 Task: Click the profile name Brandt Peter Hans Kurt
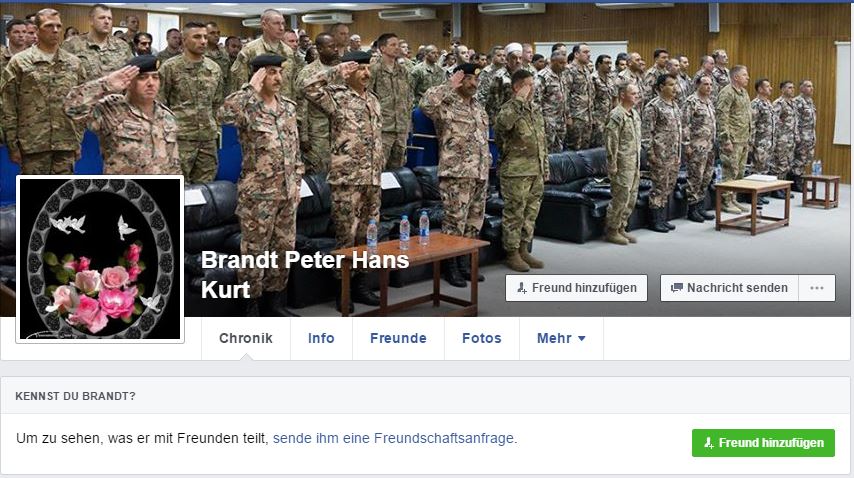click(305, 274)
